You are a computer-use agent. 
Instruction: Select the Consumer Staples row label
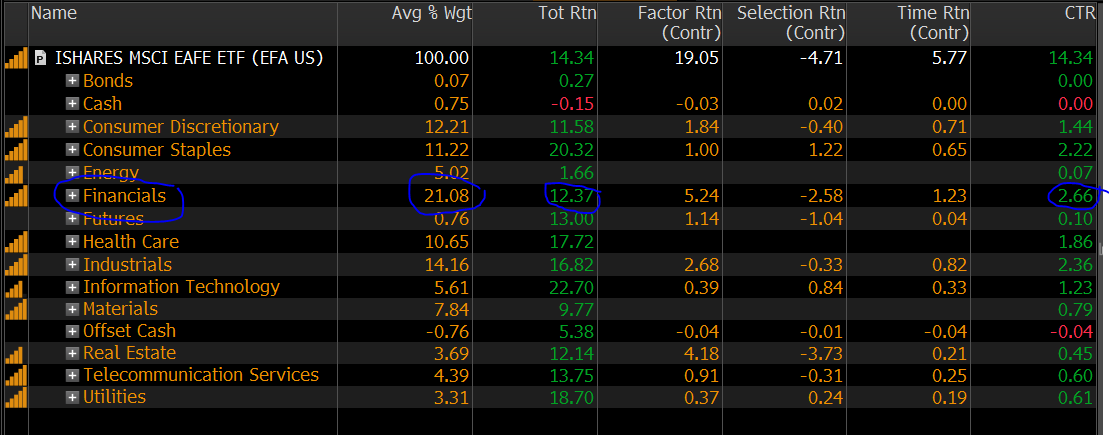[x=156, y=150]
